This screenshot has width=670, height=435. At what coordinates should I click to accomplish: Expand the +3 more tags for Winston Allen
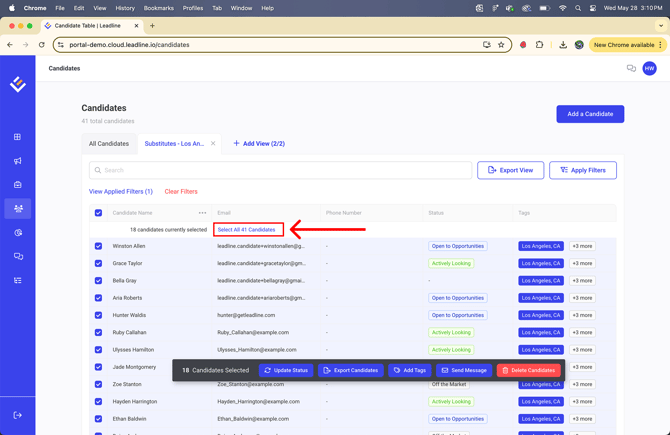pyautogui.click(x=582, y=246)
